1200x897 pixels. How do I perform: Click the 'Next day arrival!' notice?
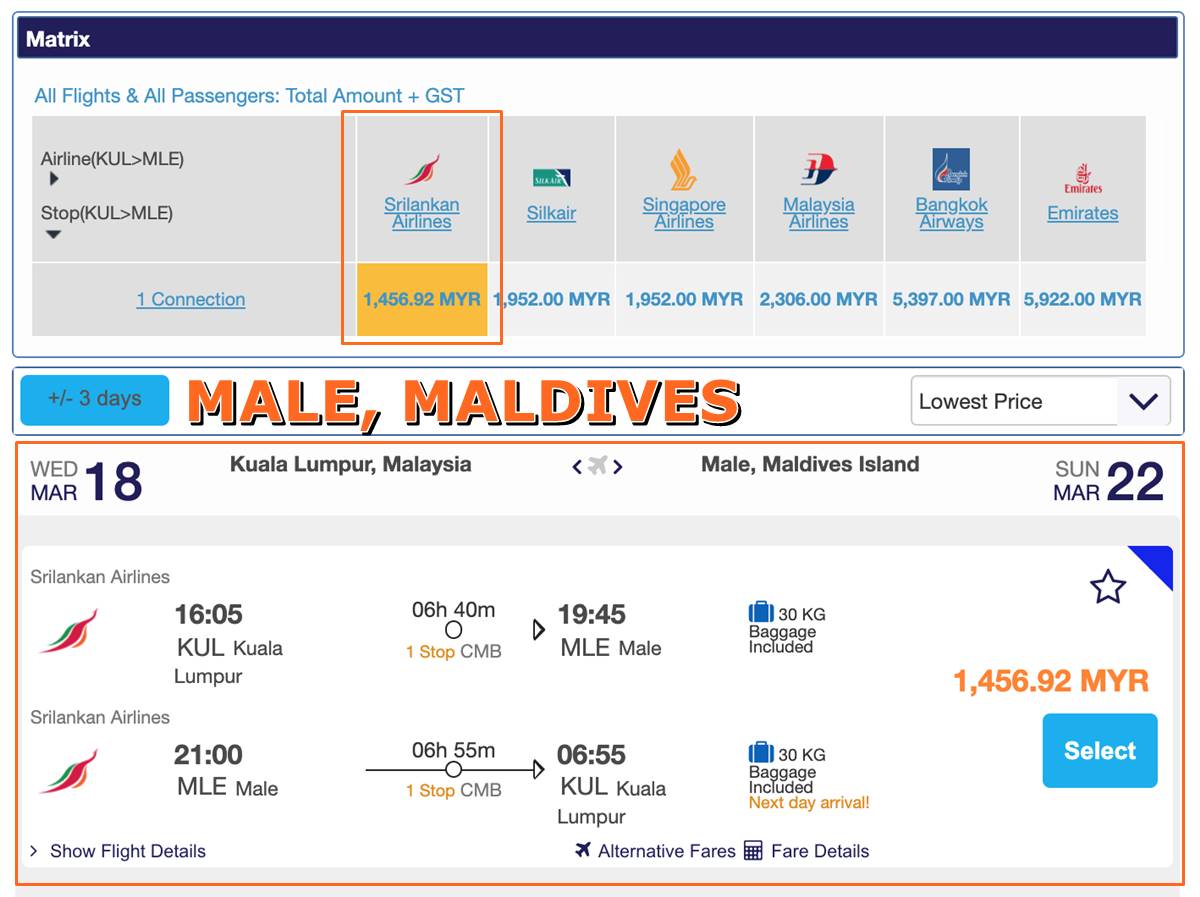coord(809,803)
